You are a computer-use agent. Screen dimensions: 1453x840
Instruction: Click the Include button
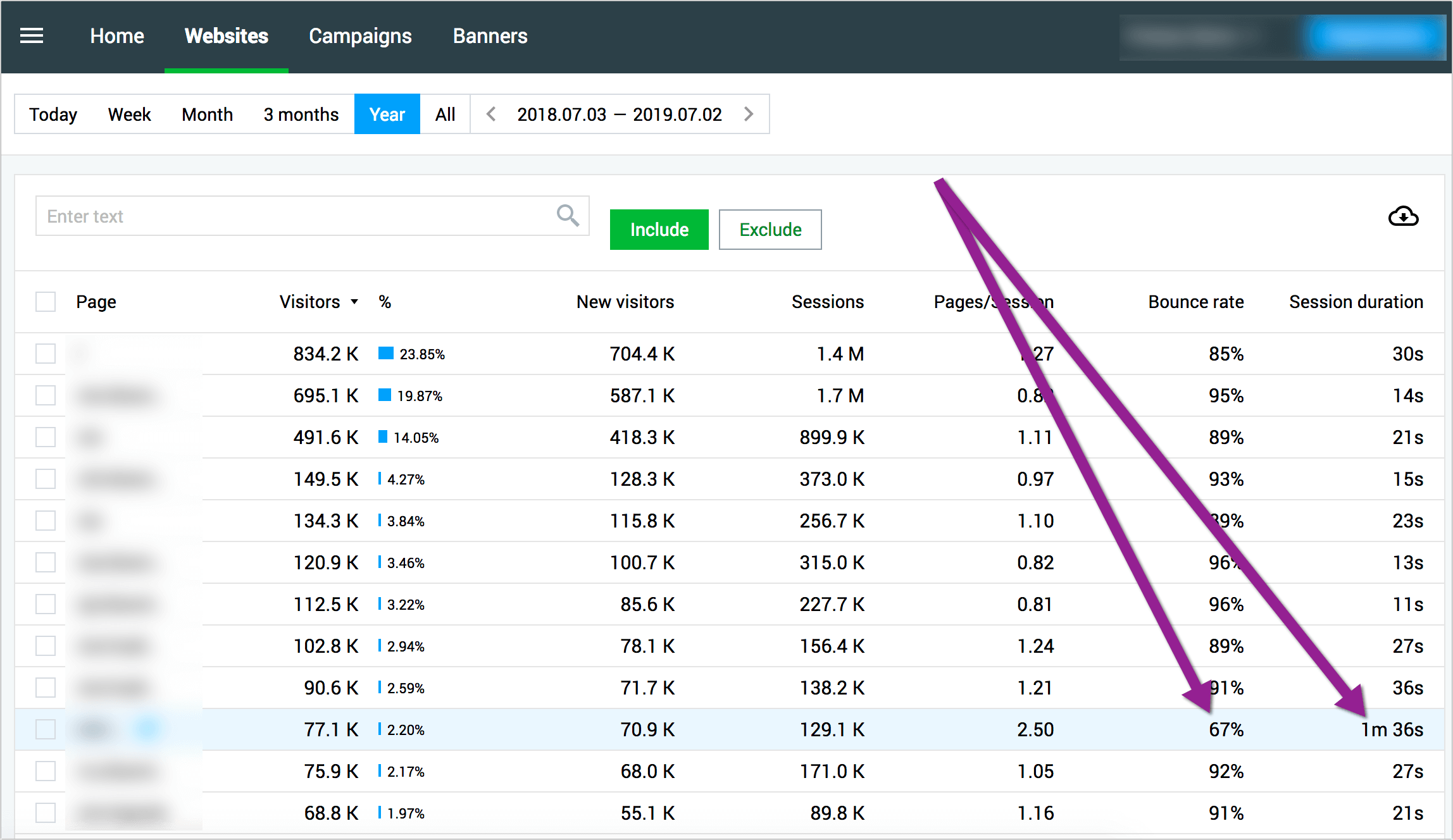[x=659, y=229]
